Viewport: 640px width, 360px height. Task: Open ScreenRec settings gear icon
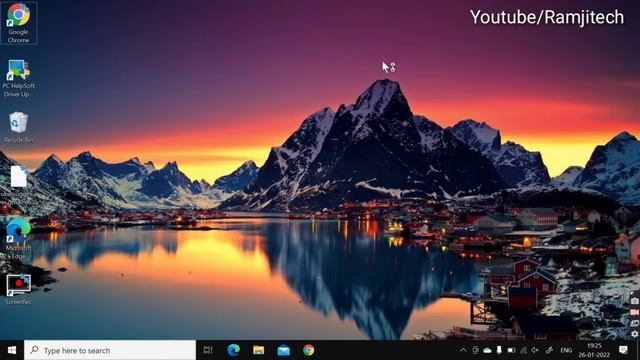point(634,334)
